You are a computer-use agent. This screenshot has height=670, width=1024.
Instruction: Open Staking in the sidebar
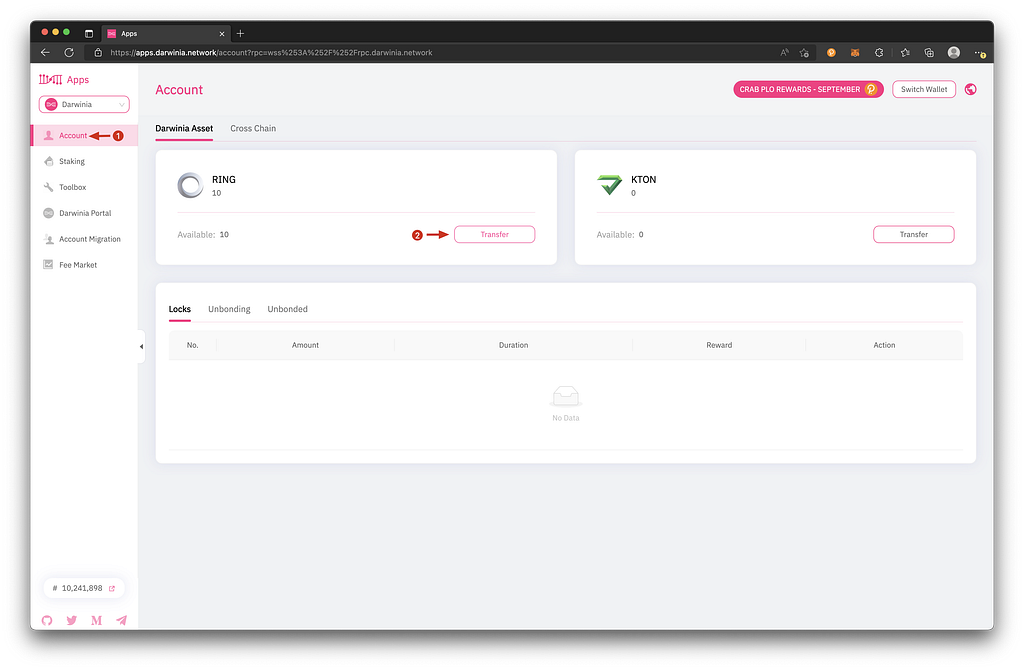(x=72, y=161)
